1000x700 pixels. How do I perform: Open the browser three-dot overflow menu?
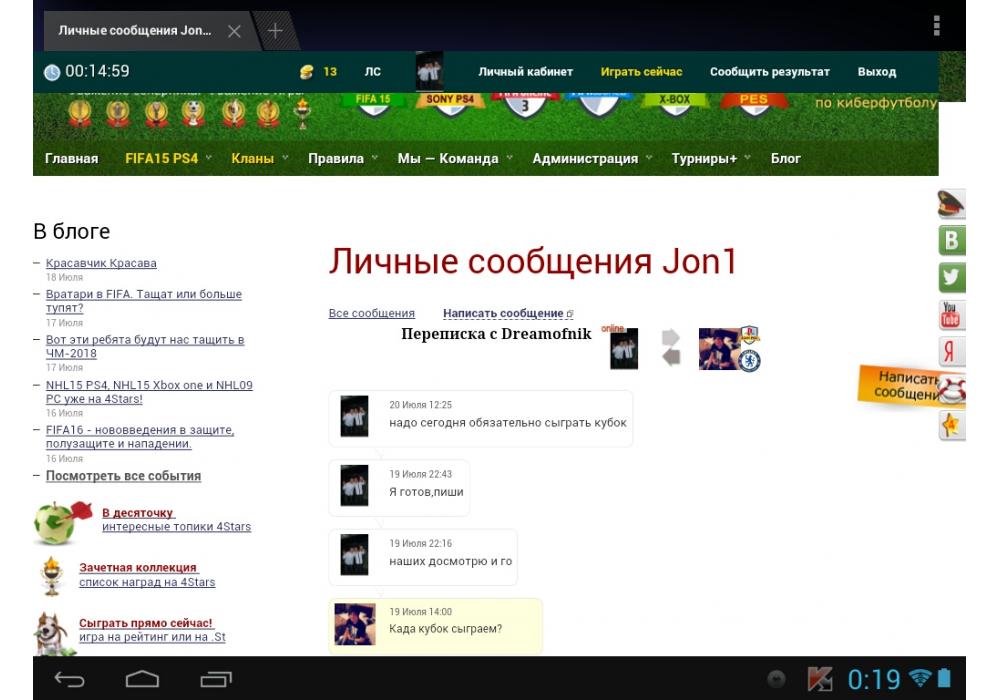click(936, 25)
